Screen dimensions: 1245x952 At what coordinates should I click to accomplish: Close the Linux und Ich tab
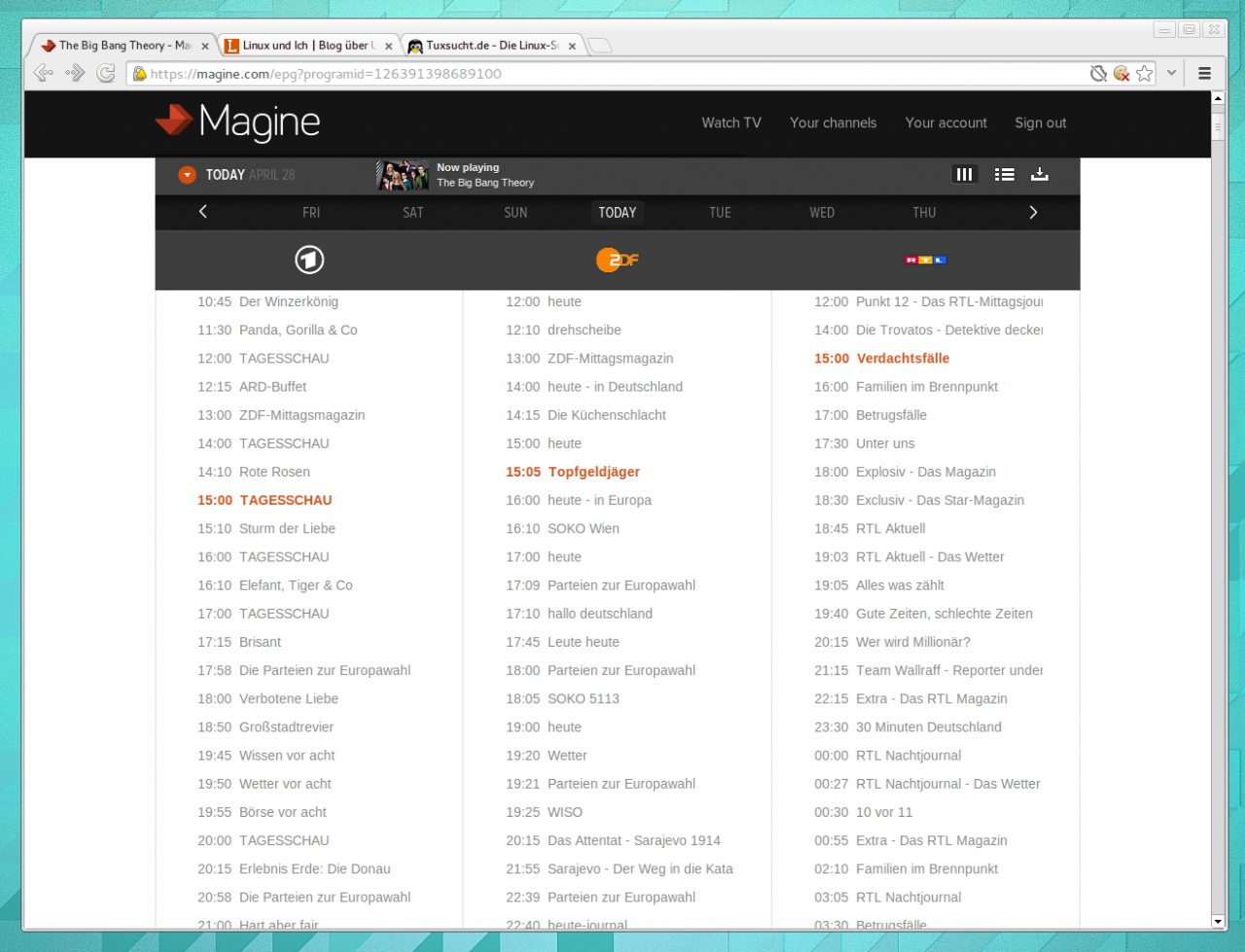[x=388, y=46]
